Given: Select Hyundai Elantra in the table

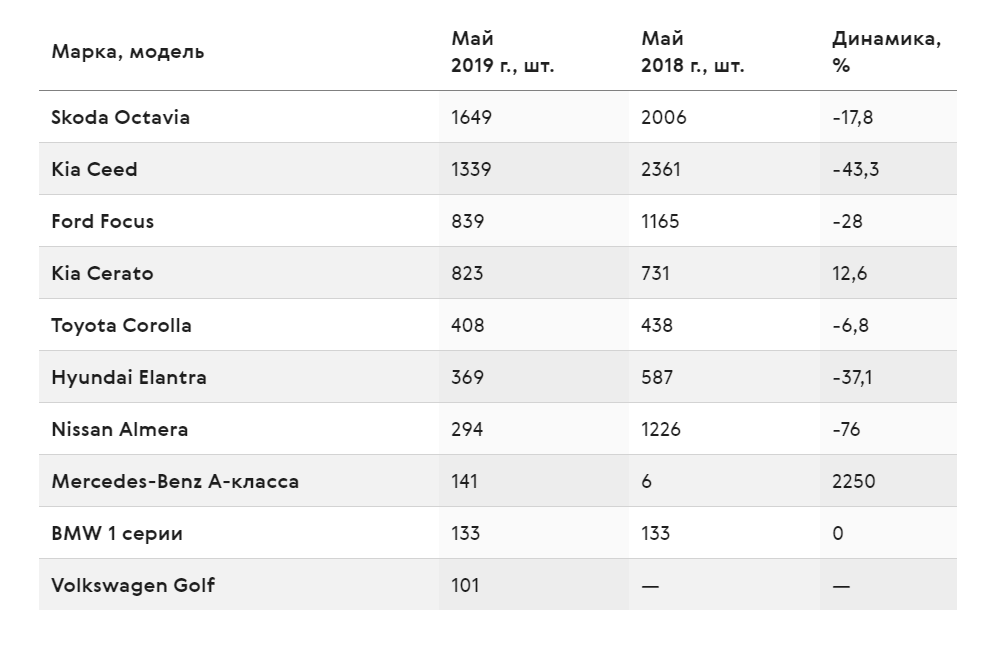Looking at the screenshot, I should click(129, 377).
